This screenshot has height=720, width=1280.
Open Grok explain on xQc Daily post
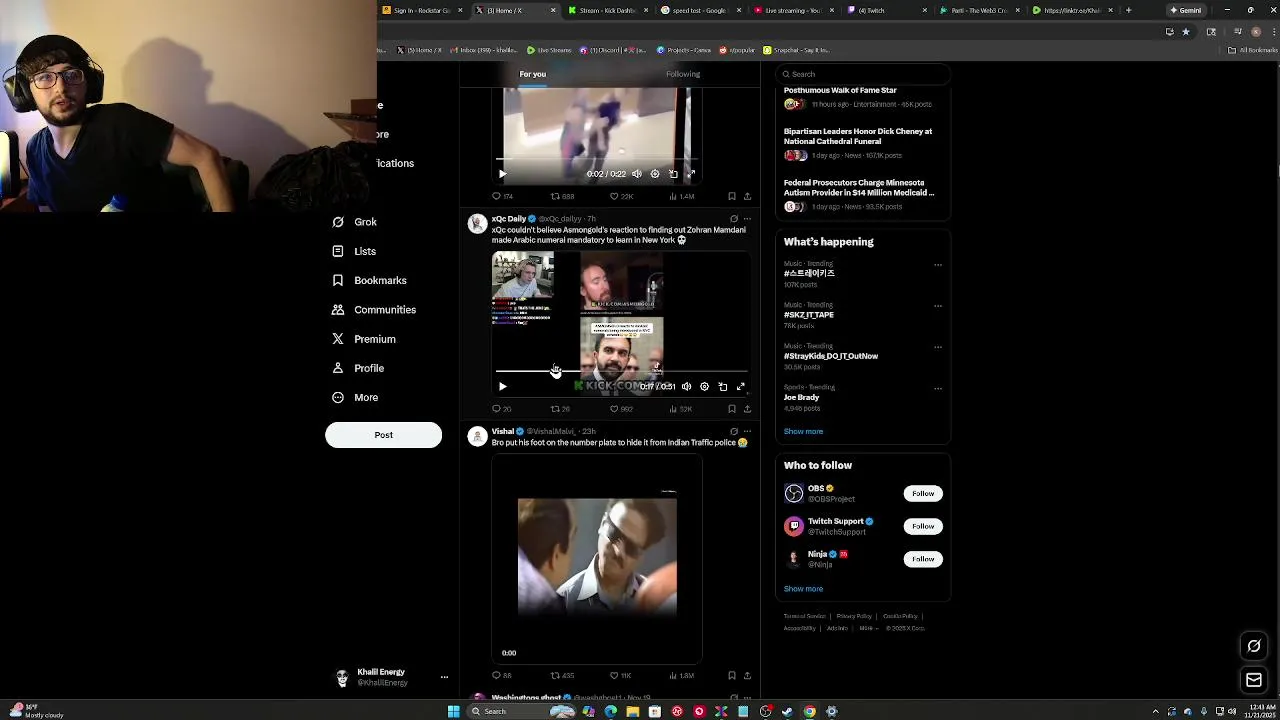734,219
